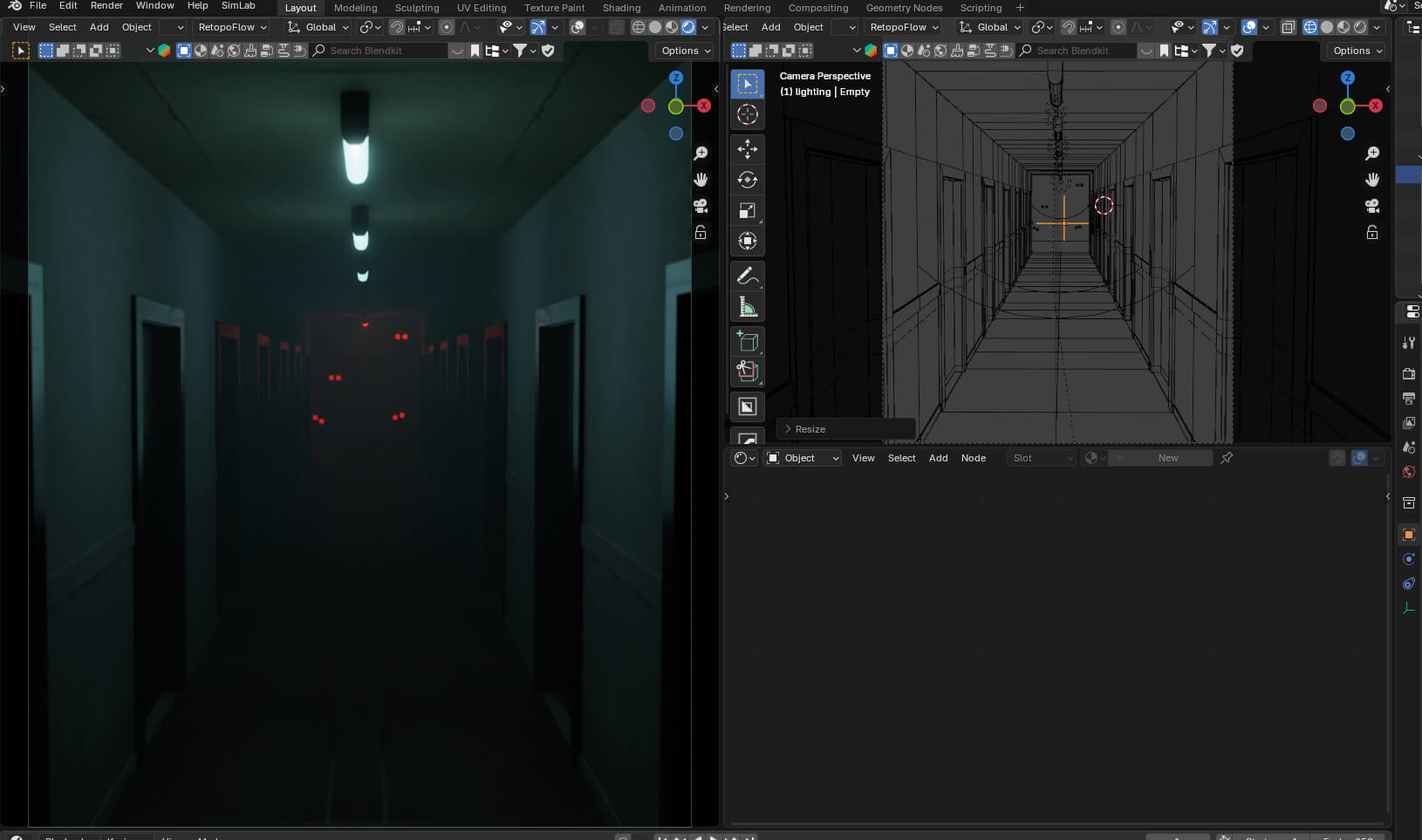
Task: Select the Scale tool in the right viewport toolbar
Action: click(x=748, y=210)
